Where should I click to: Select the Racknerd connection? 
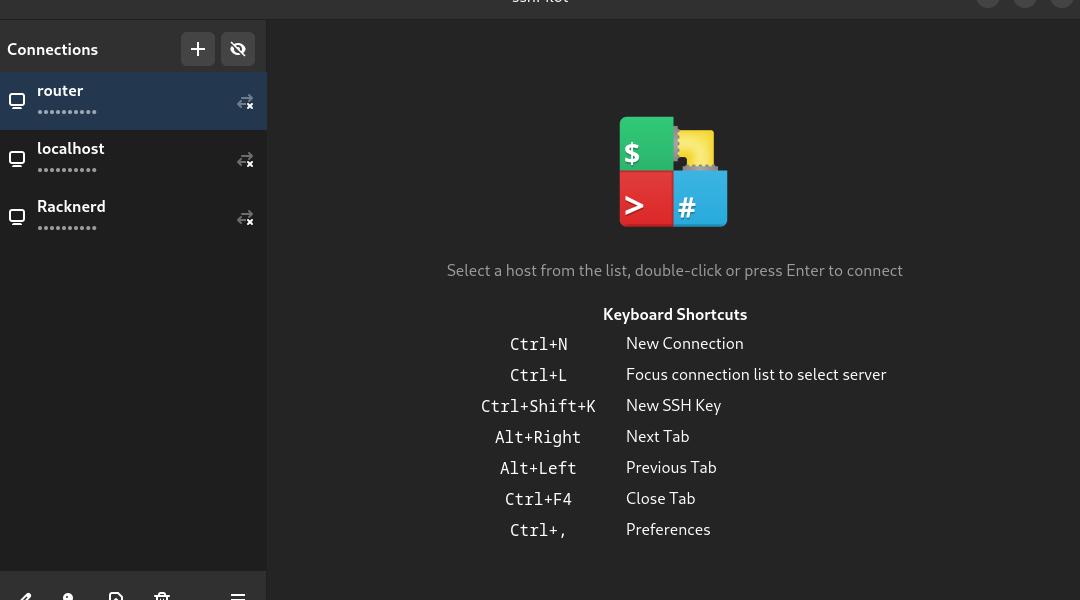[x=120, y=216]
